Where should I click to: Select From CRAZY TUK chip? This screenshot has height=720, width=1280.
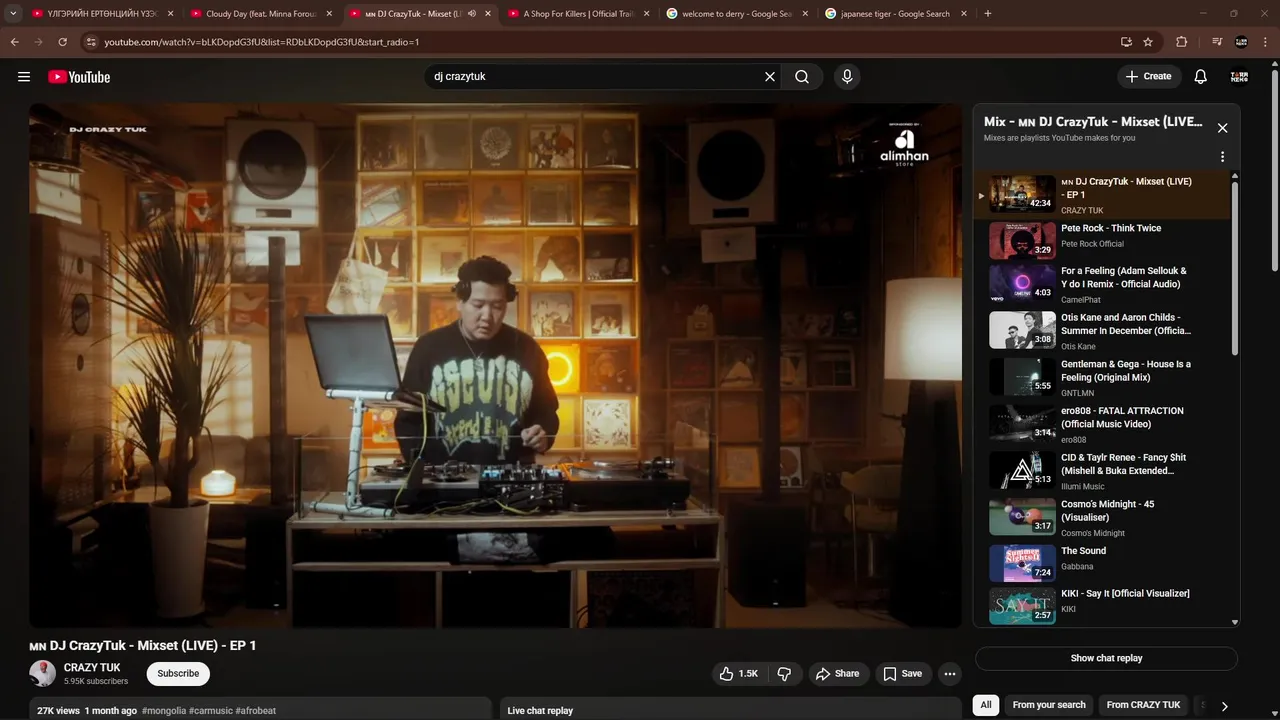[1143, 705]
